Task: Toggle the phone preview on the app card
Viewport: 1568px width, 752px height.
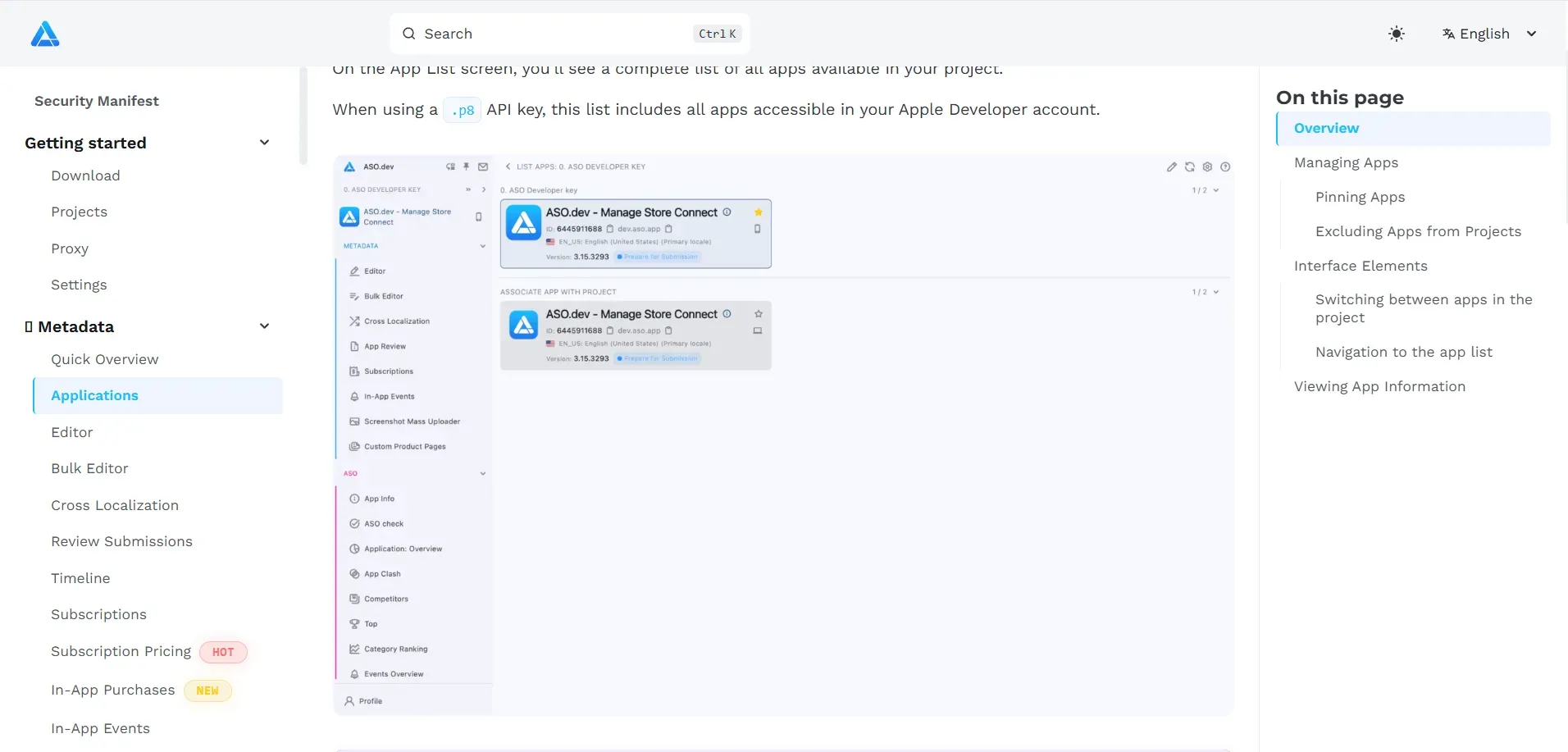Action: (x=756, y=230)
